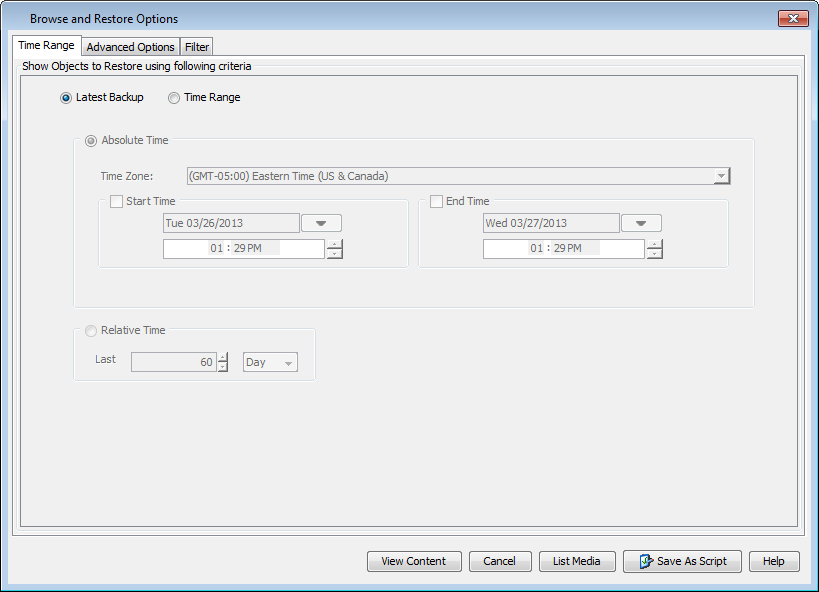Screen dimensions: 819x592
Task: Choose the Time Range radio option
Action: coord(174,98)
